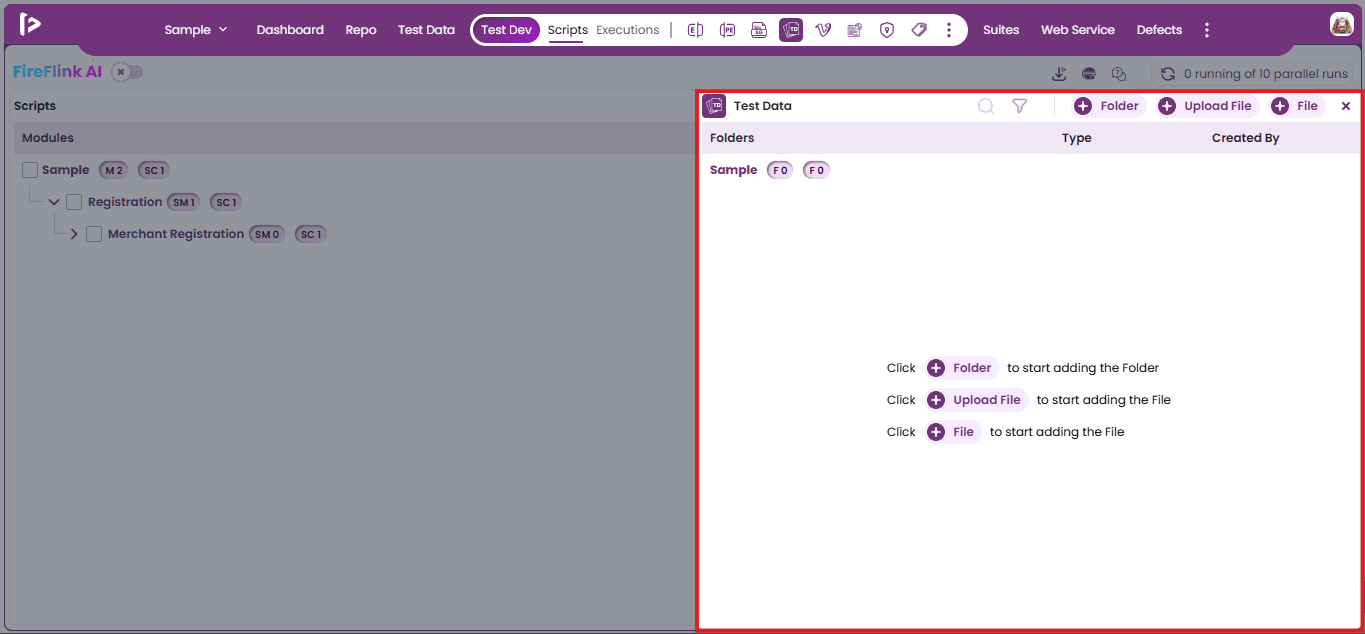Click the refresh icon in parallel runs
Screen dimensions: 1365x634
(x=1167, y=74)
